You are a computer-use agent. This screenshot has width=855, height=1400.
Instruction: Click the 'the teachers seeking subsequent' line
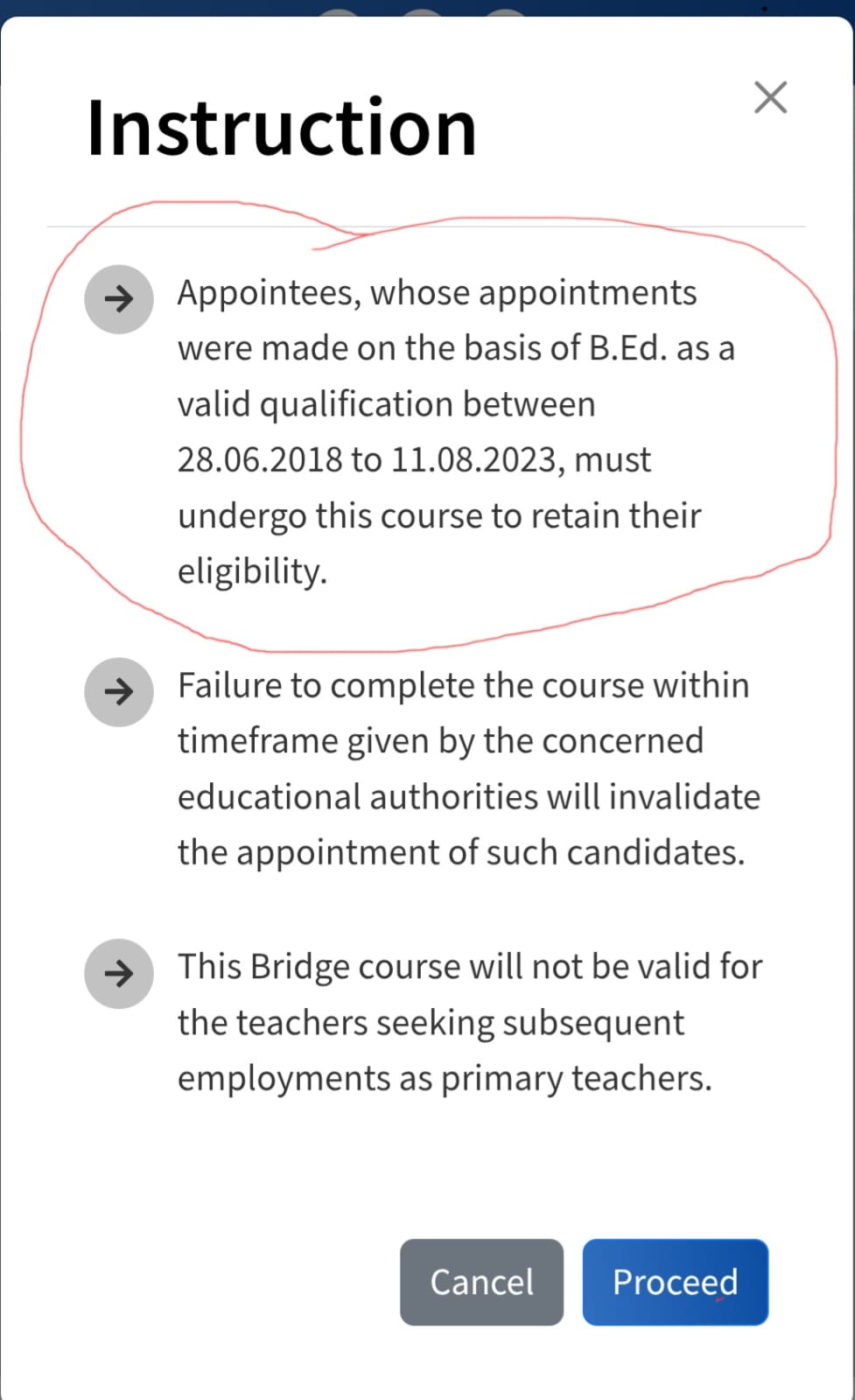pyautogui.click(x=431, y=1024)
